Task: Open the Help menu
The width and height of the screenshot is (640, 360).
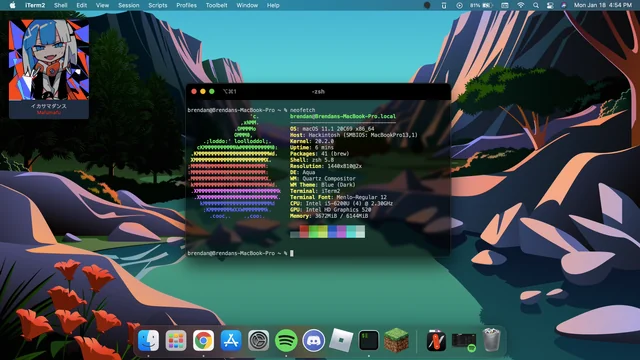Action: coord(273,5)
